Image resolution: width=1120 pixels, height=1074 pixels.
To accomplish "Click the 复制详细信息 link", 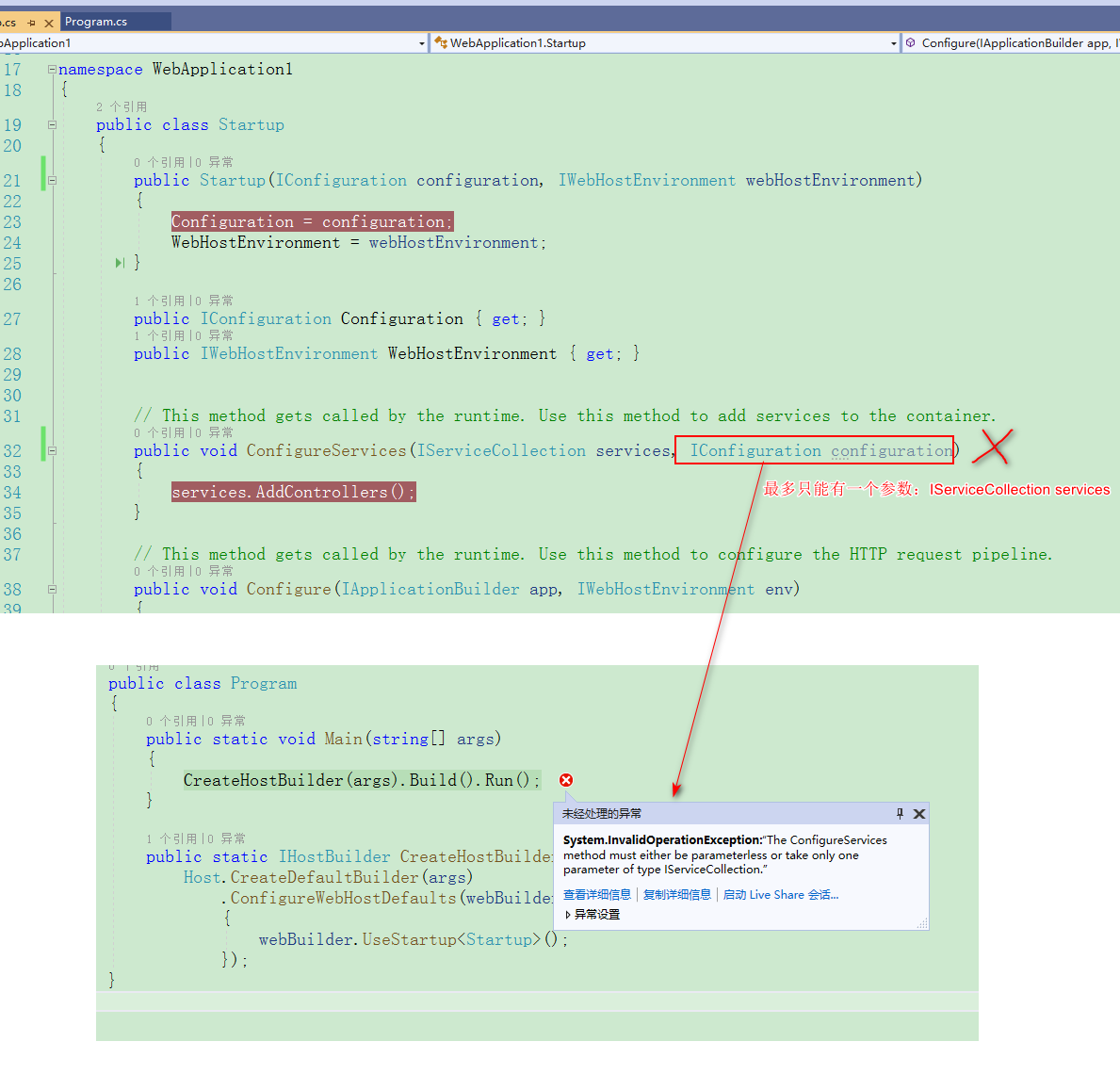I will (676, 894).
